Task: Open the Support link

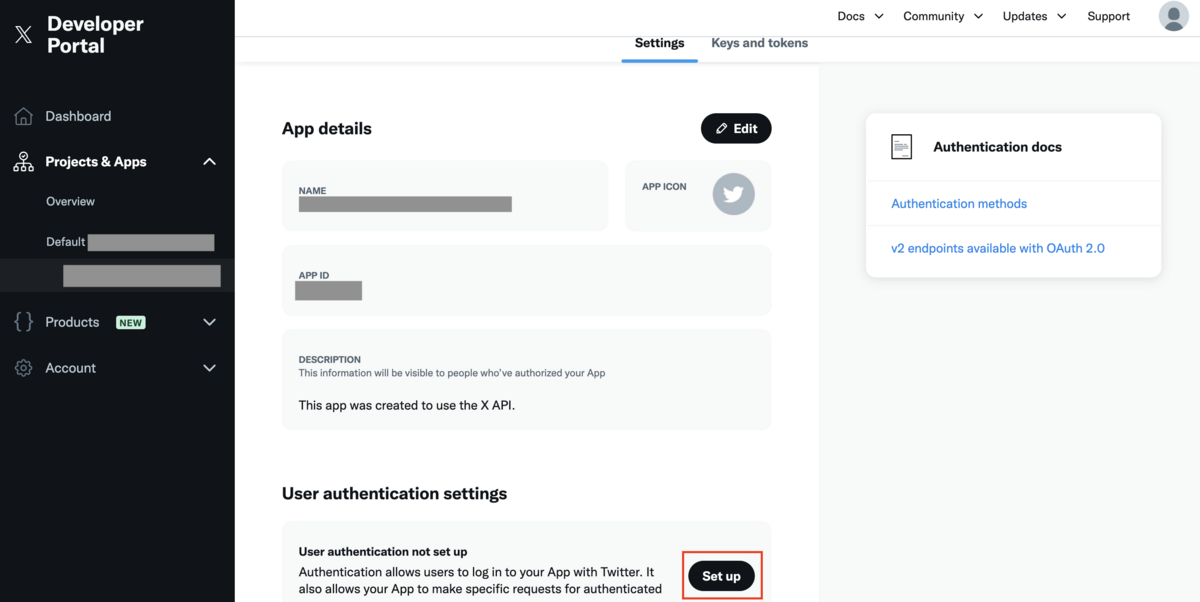Action: click(1108, 16)
